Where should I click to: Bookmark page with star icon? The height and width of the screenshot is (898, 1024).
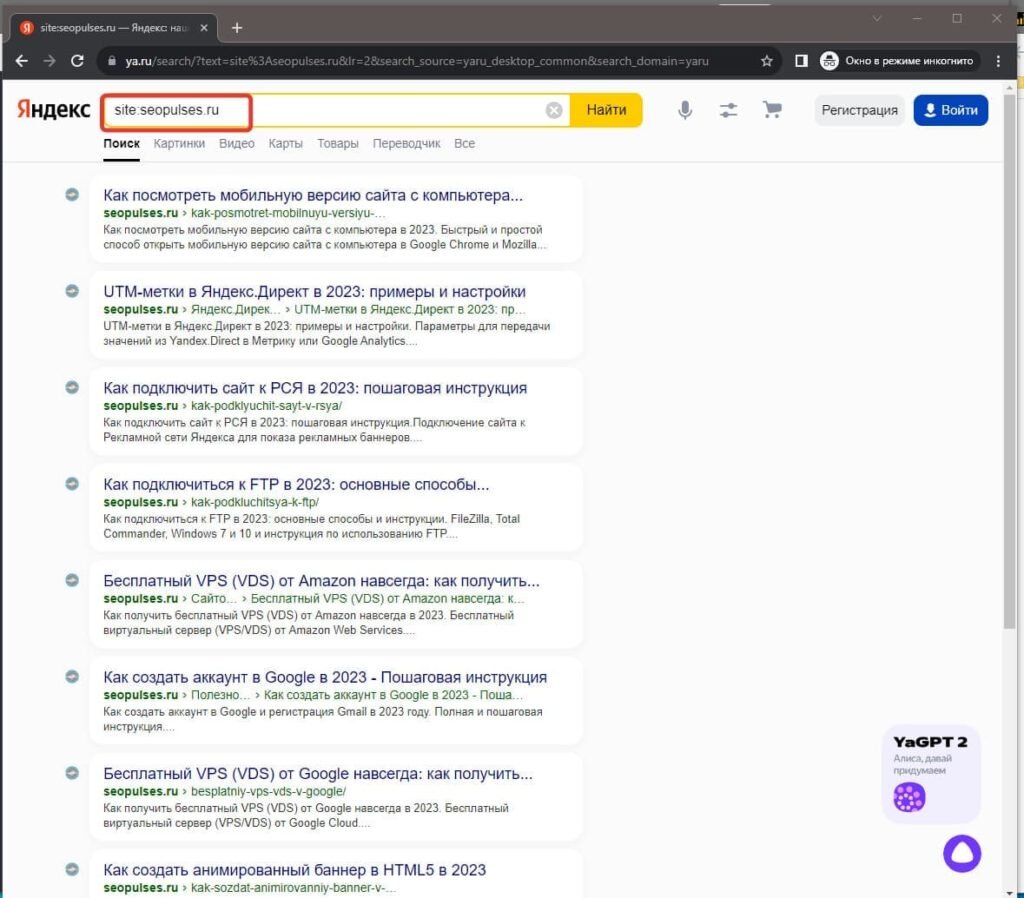(x=767, y=61)
